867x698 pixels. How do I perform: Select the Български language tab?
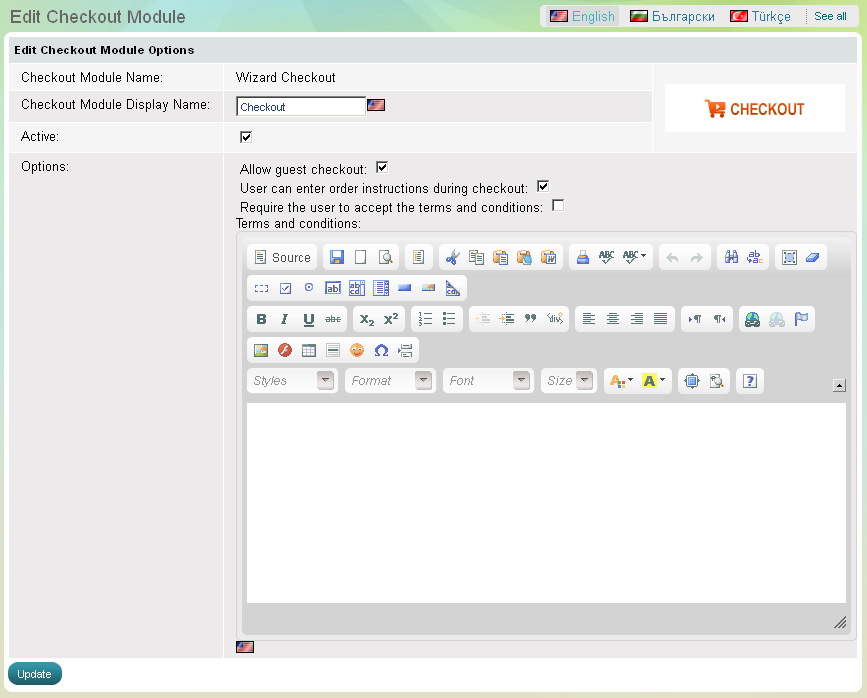672,16
